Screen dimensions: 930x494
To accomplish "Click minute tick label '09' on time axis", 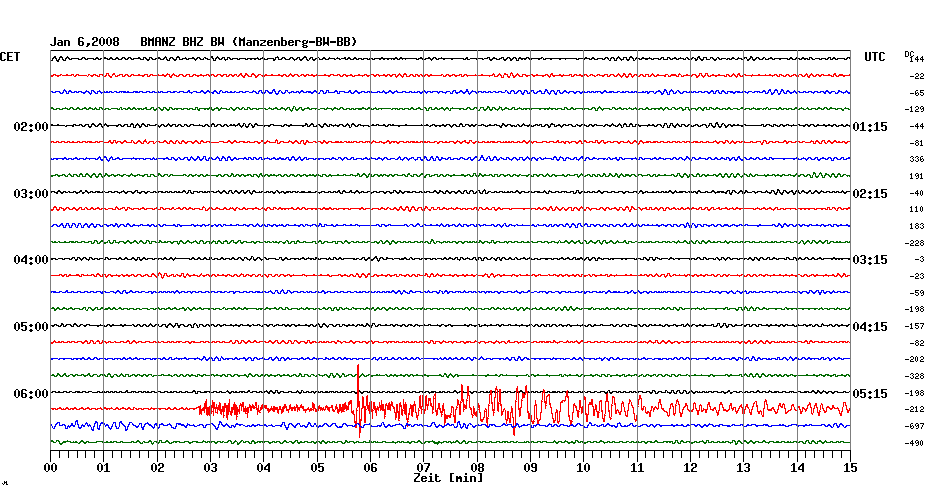I will pyautogui.click(x=531, y=468).
